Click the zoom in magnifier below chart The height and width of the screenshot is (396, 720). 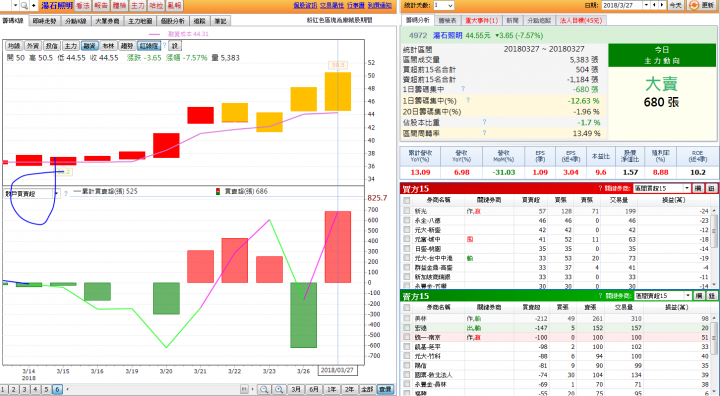(x=279, y=389)
